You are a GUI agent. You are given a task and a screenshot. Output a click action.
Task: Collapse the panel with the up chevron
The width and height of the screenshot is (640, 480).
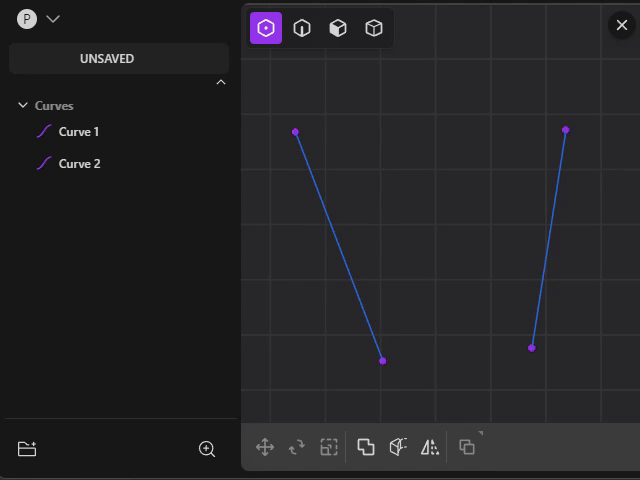coord(221,82)
